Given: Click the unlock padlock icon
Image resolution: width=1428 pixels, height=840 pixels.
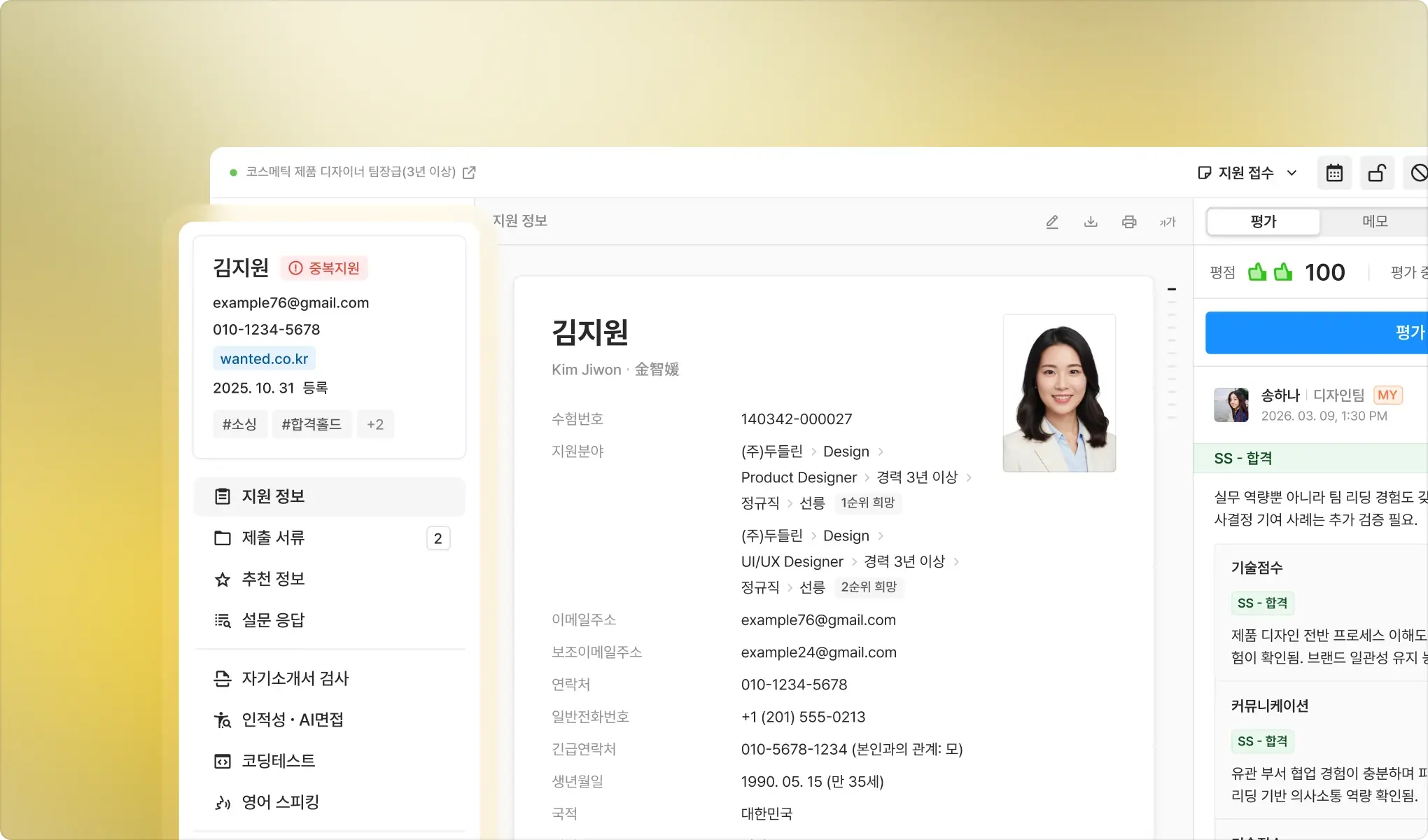Looking at the screenshot, I should [1377, 173].
